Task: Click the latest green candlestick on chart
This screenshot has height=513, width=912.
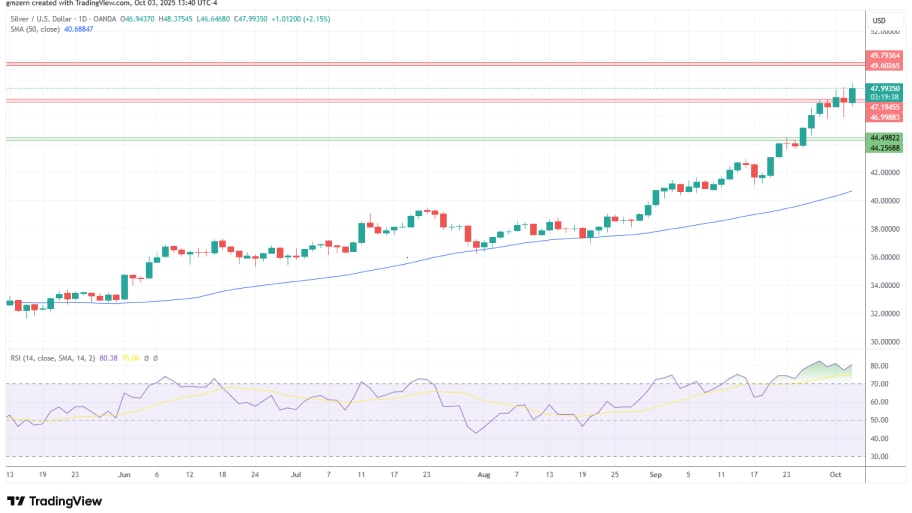Action: coord(852,94)
